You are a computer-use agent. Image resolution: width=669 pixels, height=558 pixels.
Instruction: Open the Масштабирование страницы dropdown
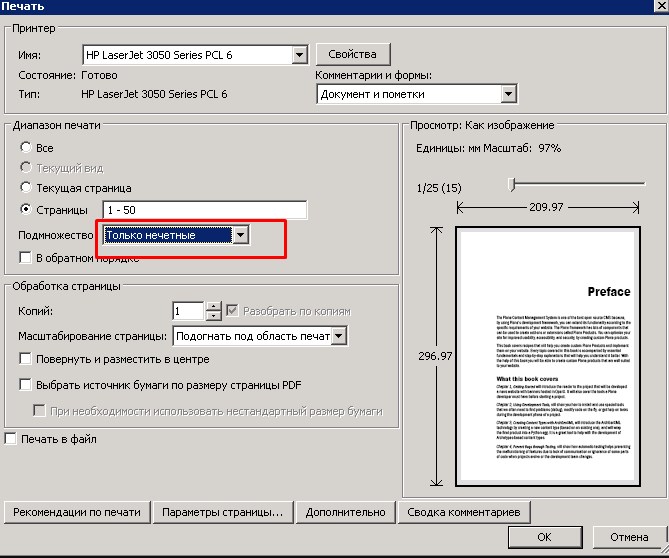pos(338,336)
